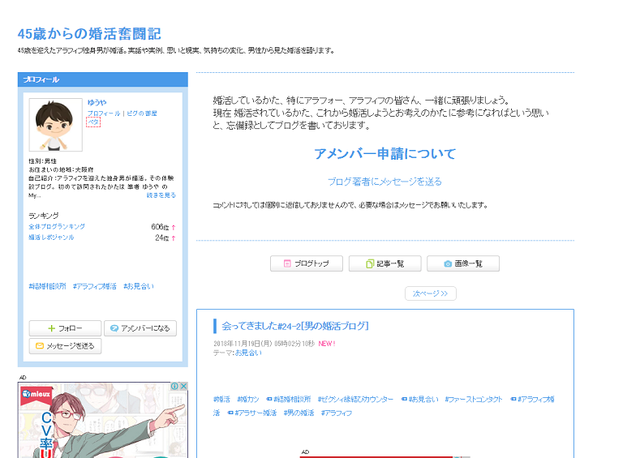Click sidebar hashtag #結婚相談所

47,286
